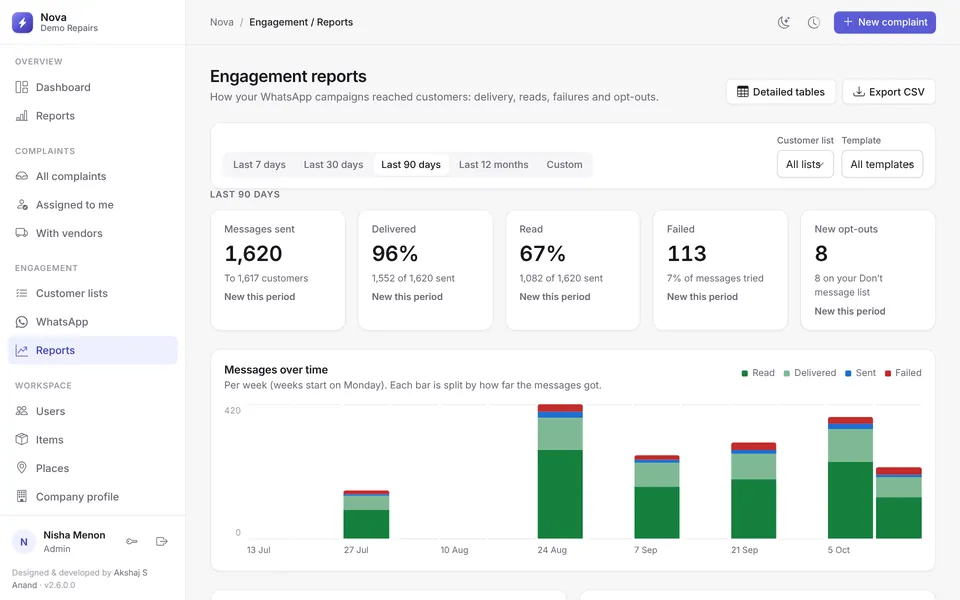The image size is (960, 600).
Task: Click the people icon beside Users
Action: (21, 411)
